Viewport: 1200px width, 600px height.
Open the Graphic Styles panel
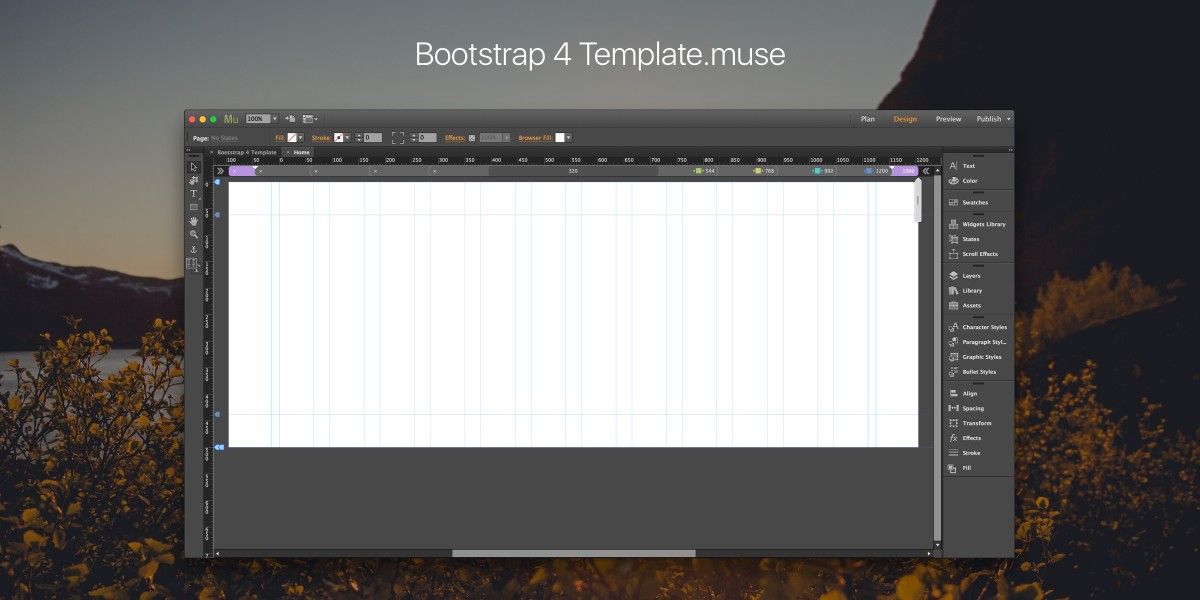[x=975, y=357]
